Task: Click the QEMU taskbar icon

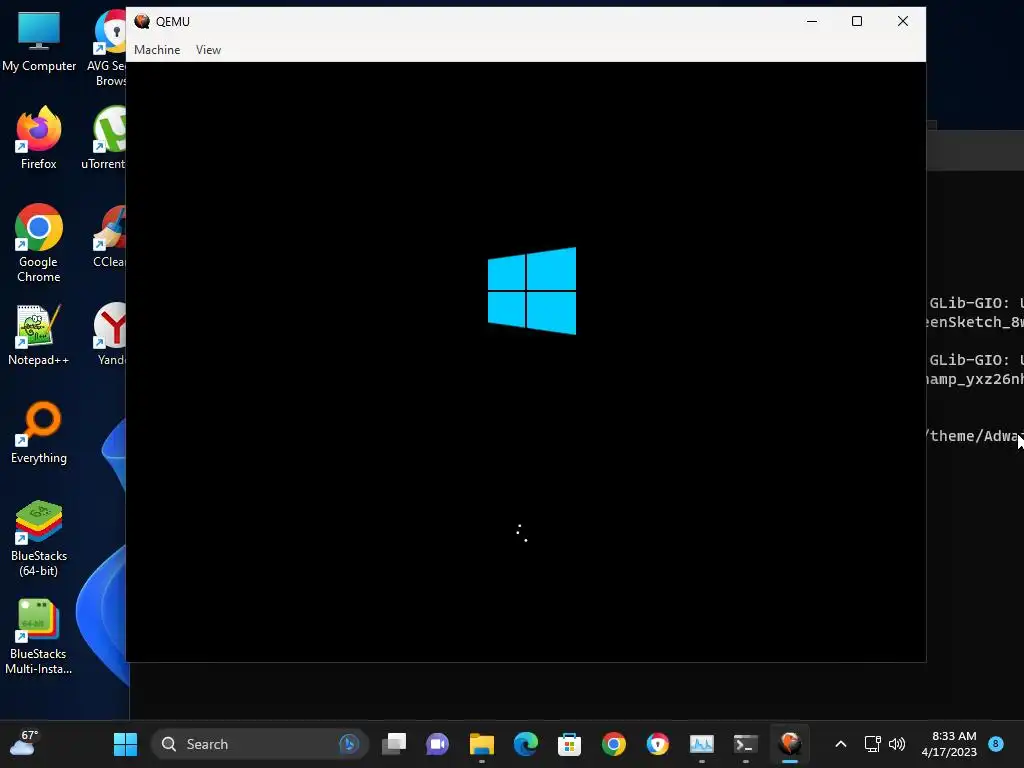Action: tap(790, 744)
